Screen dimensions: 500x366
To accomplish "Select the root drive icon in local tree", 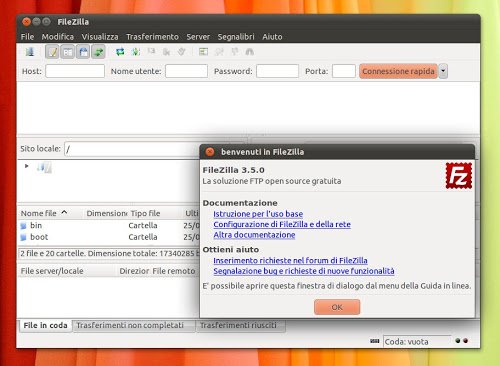I will pos(44,168).
